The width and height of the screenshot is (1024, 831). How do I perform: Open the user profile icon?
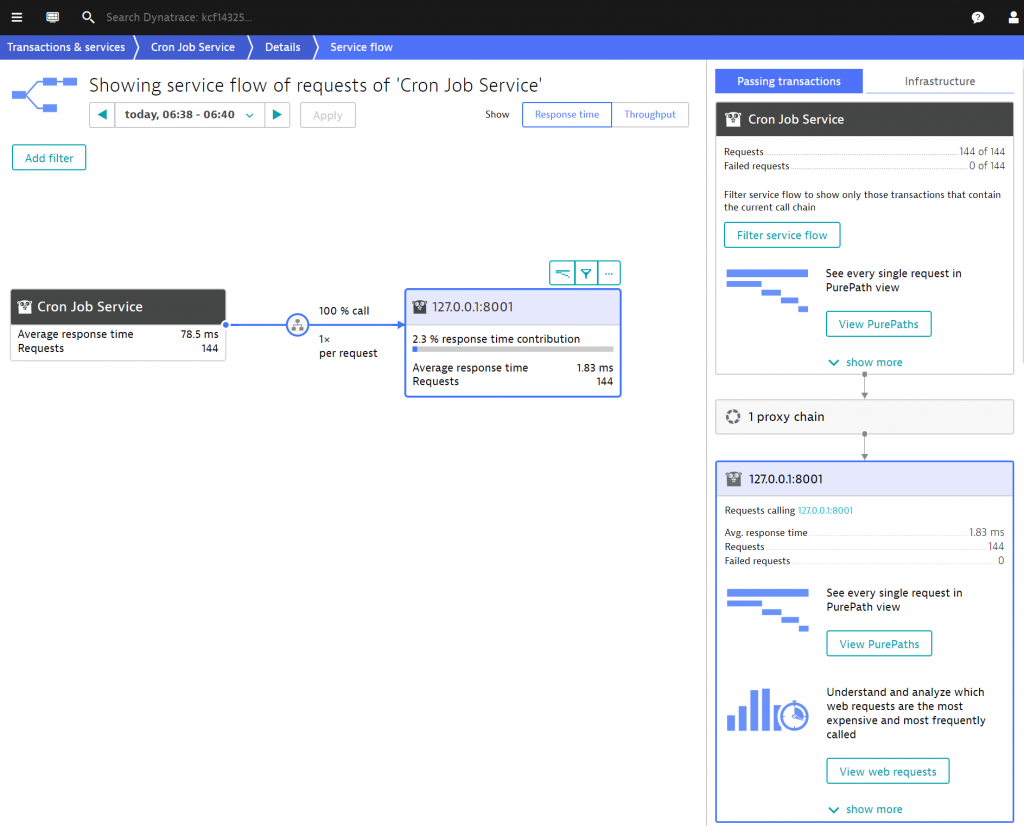(x=1014, y=18)
